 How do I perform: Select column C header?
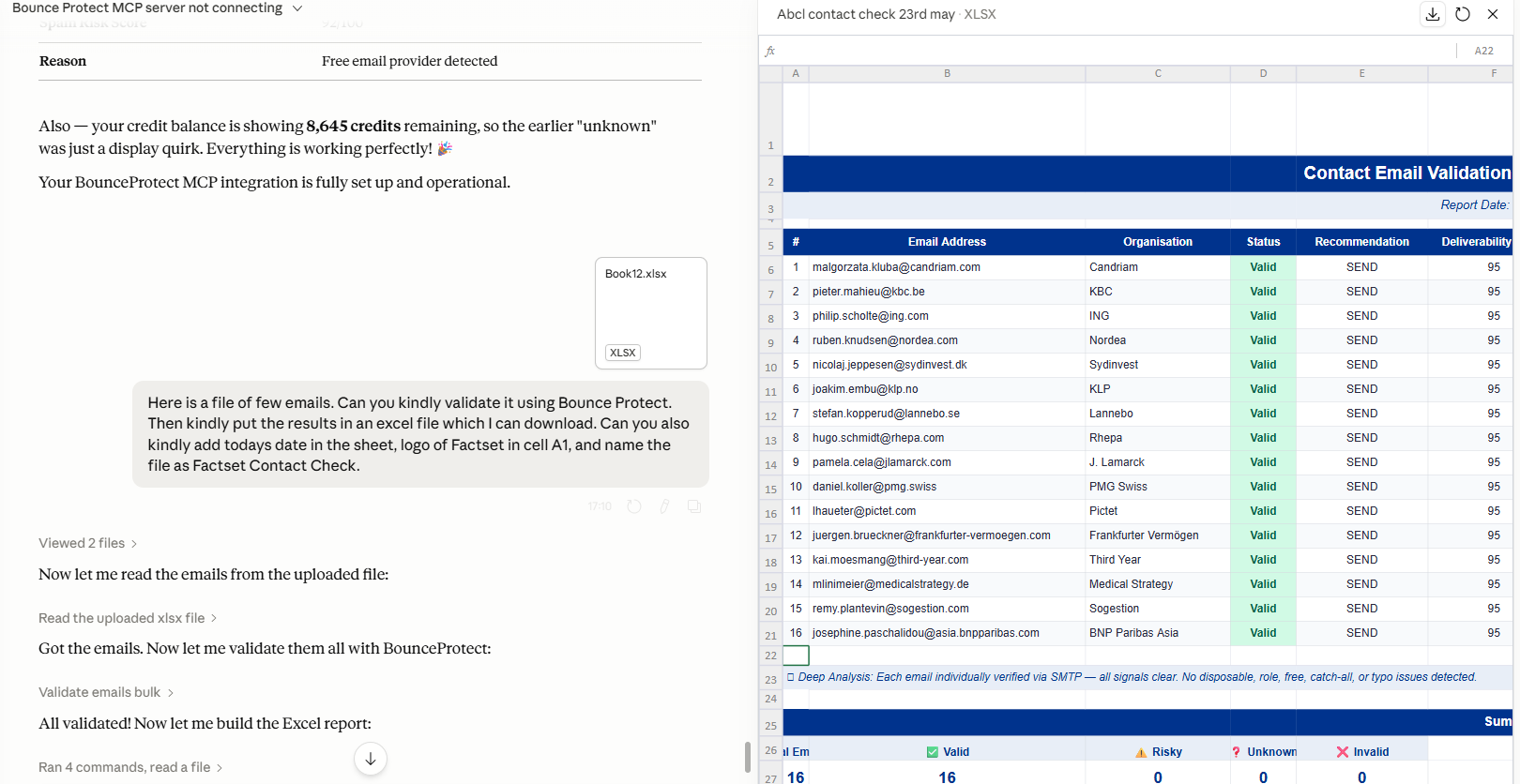tap(1158, 73)
